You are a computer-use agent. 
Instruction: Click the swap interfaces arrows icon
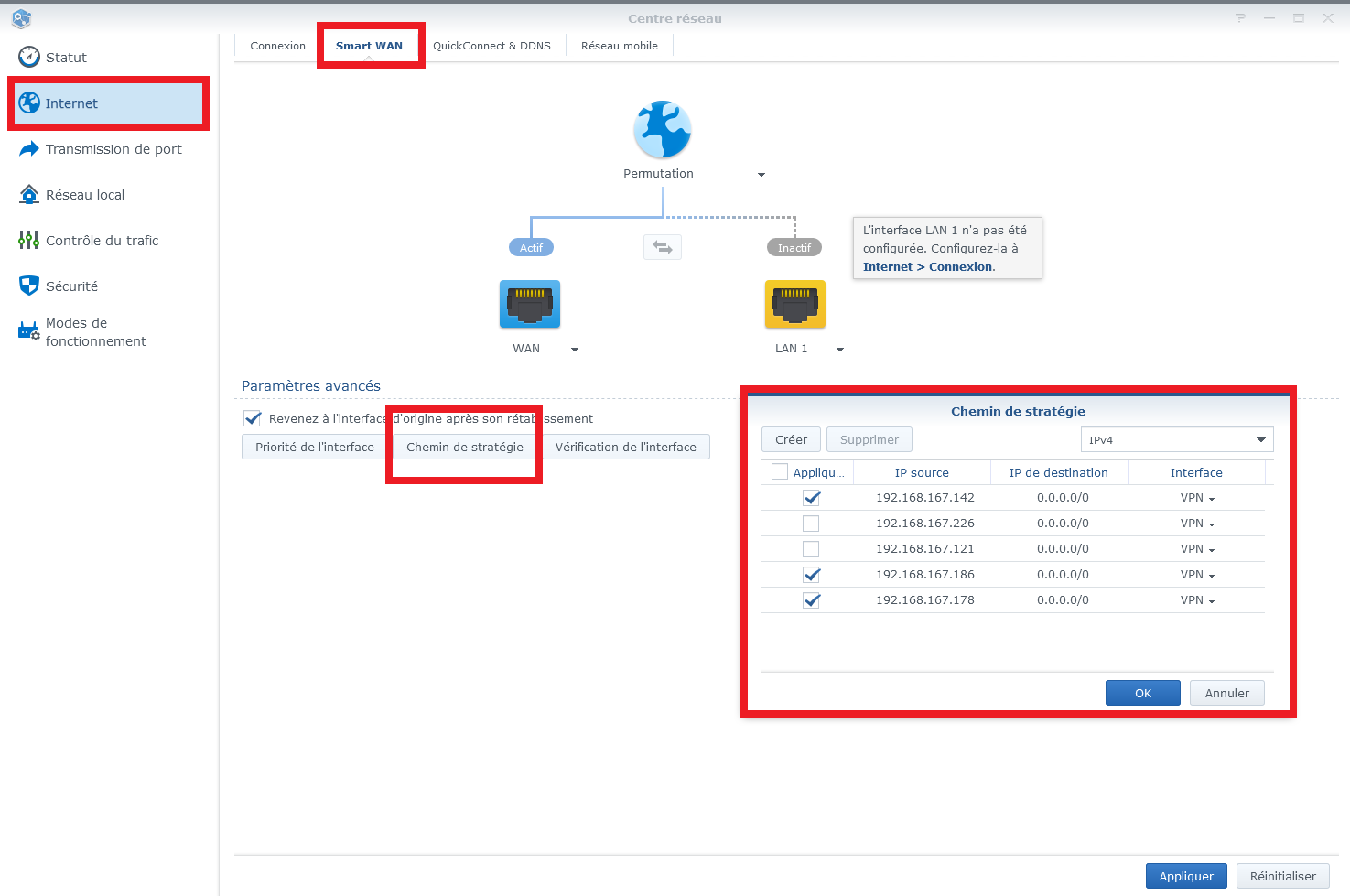pos(663,247)
